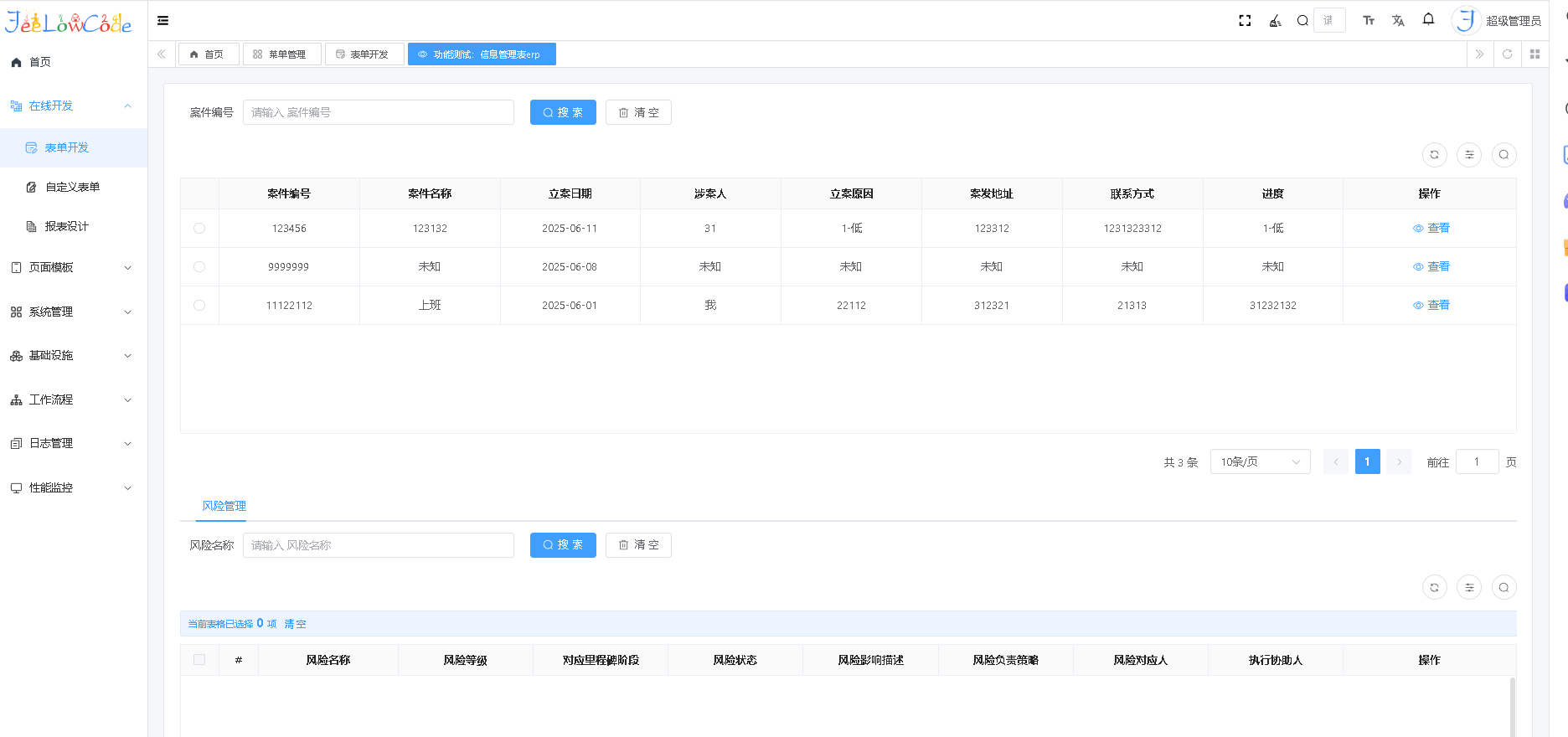
Task: Focus the 案件编号 input field
Action: point(379,112)
